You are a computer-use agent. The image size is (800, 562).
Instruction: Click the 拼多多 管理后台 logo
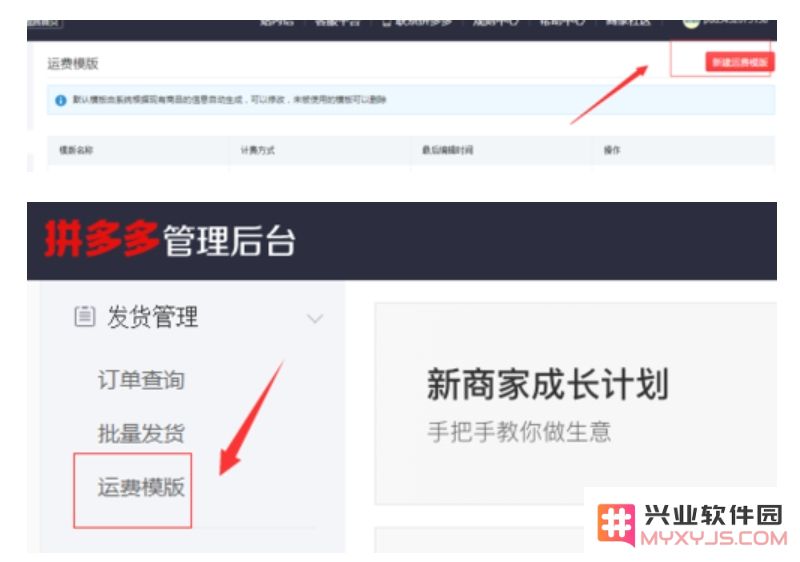[x=169, y=240]
